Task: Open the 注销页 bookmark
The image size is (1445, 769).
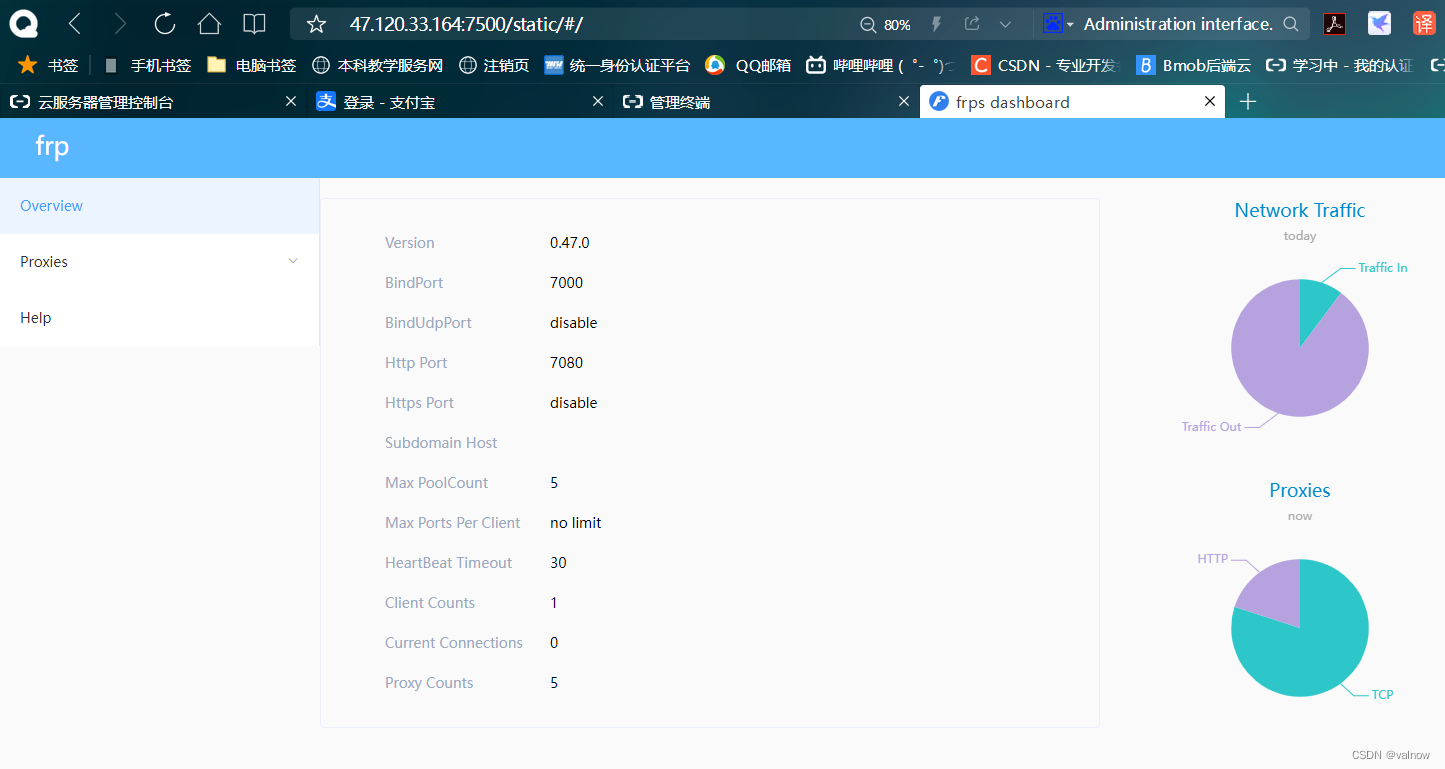Action: point(494,65)
